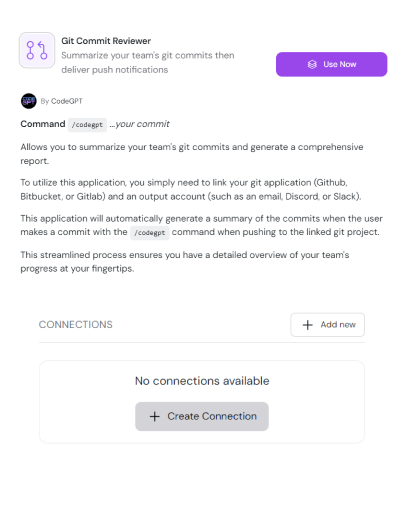Click the CONNECTIONS section heading
The width and height of the screenshot is (416, 519).
click(76, 325)
